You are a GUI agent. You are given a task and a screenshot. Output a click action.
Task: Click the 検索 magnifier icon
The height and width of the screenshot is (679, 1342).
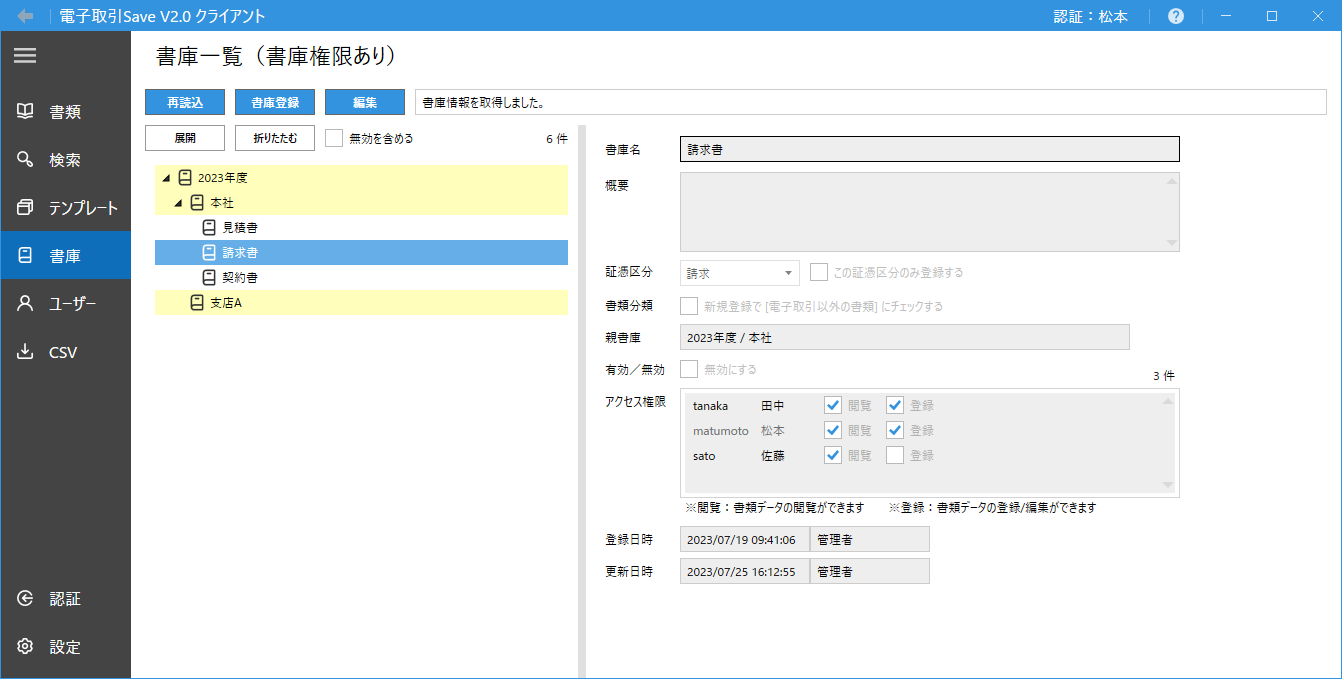(26, 159)
